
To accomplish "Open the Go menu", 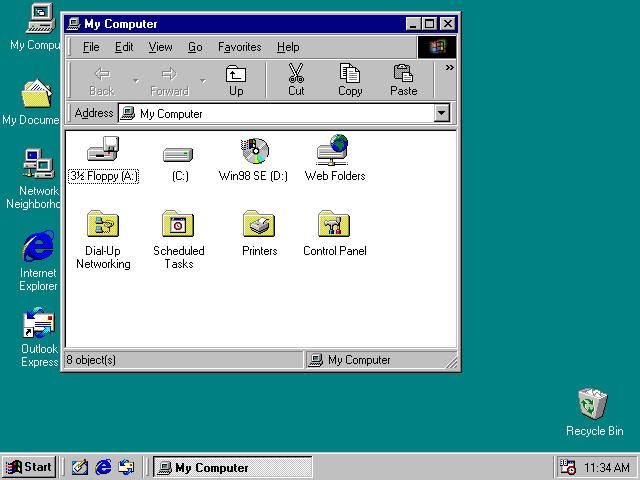I will (x=195, y=47).
